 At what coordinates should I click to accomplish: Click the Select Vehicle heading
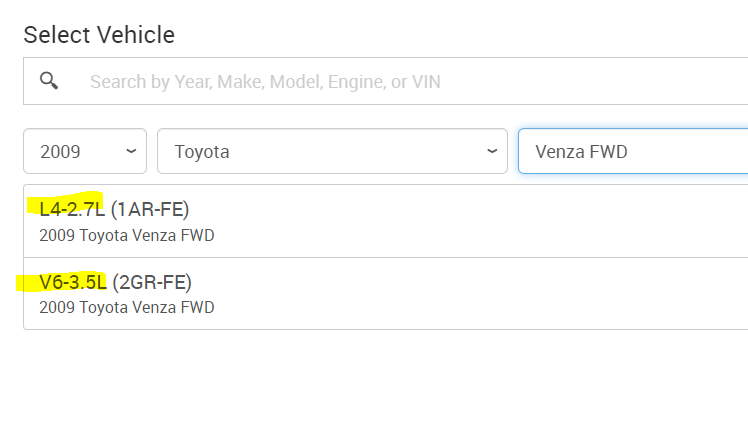click(99, 35)
